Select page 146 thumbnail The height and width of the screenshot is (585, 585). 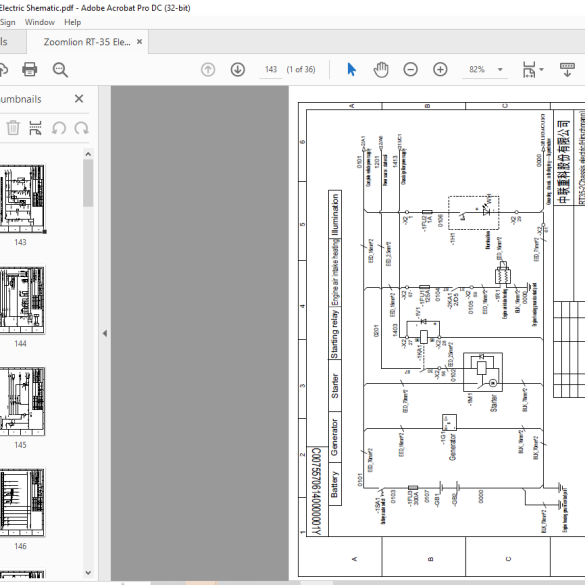[x=22, y=503]
